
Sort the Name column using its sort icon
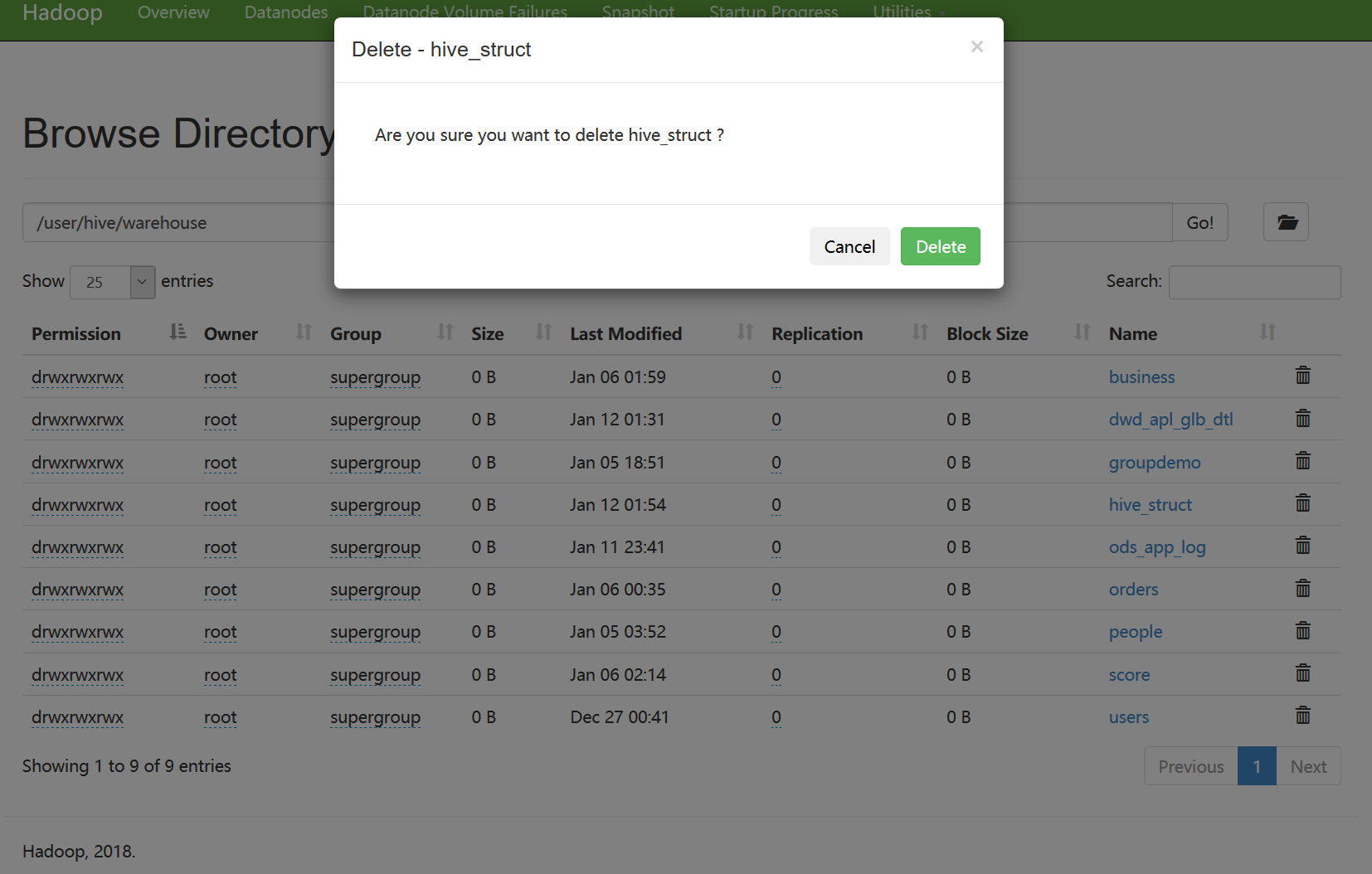(x=1267, y=333)
